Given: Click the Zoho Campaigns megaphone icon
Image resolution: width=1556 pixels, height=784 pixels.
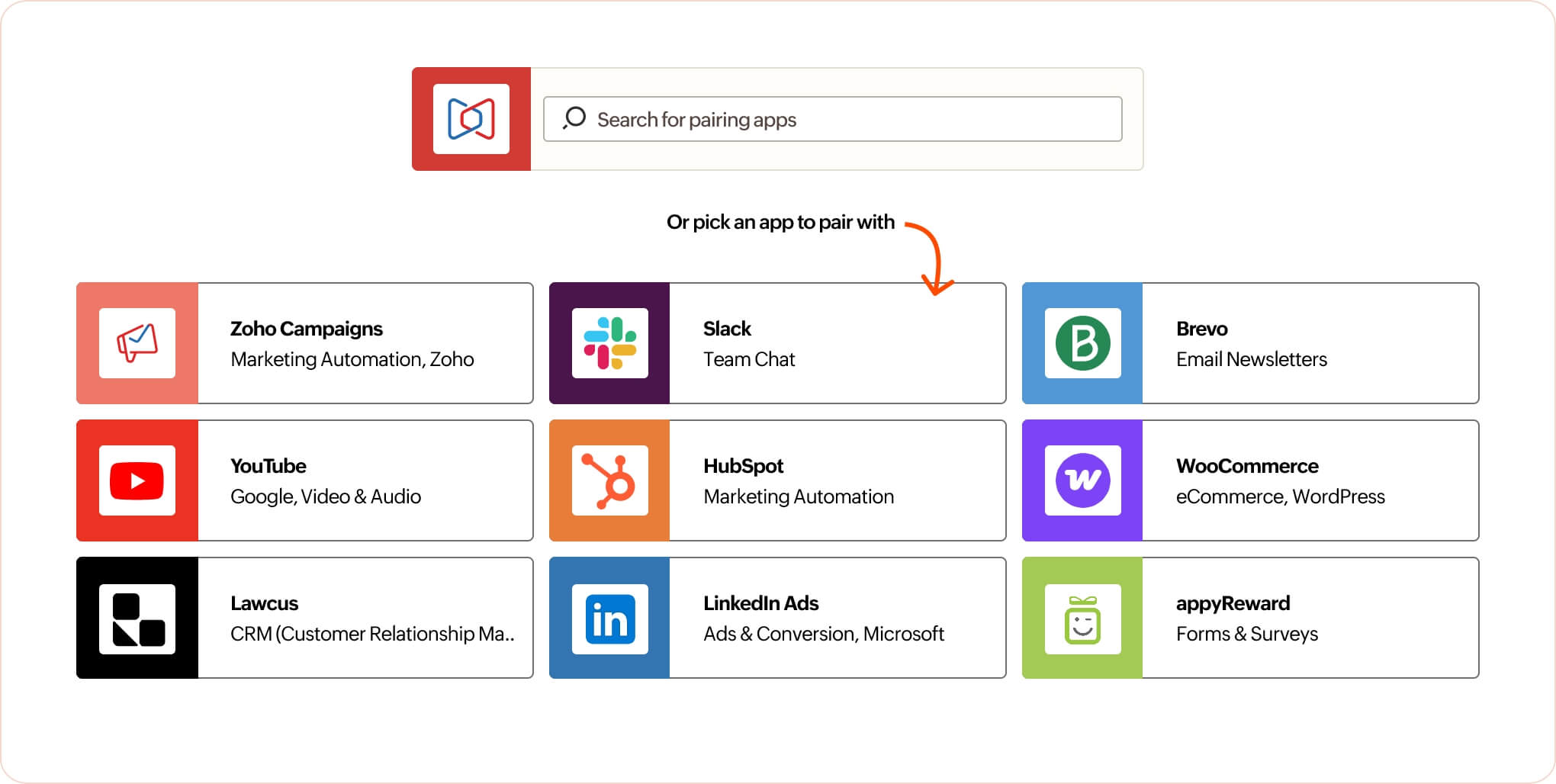Looking at the screenshot, I should (x=137, y=343).
